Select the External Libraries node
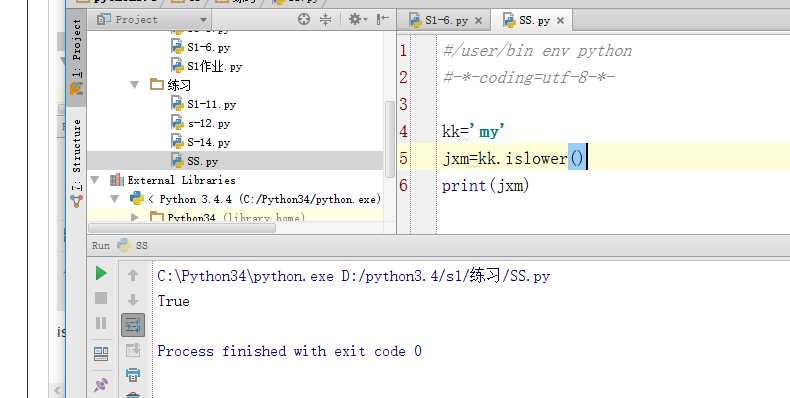790x398 pixels. tap(173, 180)
